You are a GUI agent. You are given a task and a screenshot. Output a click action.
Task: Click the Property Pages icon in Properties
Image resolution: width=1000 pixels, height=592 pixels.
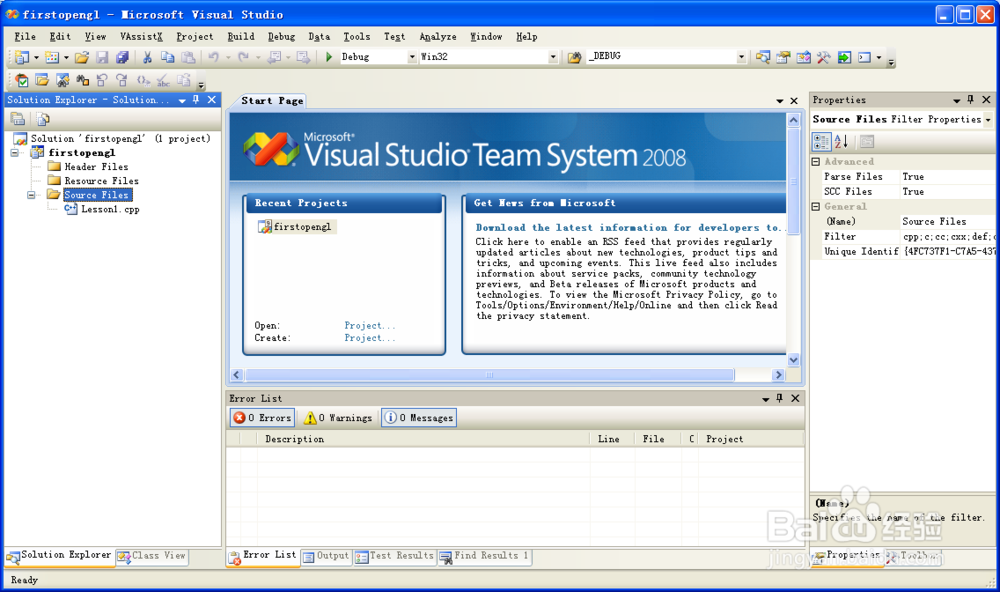click(x=866, y=142)
